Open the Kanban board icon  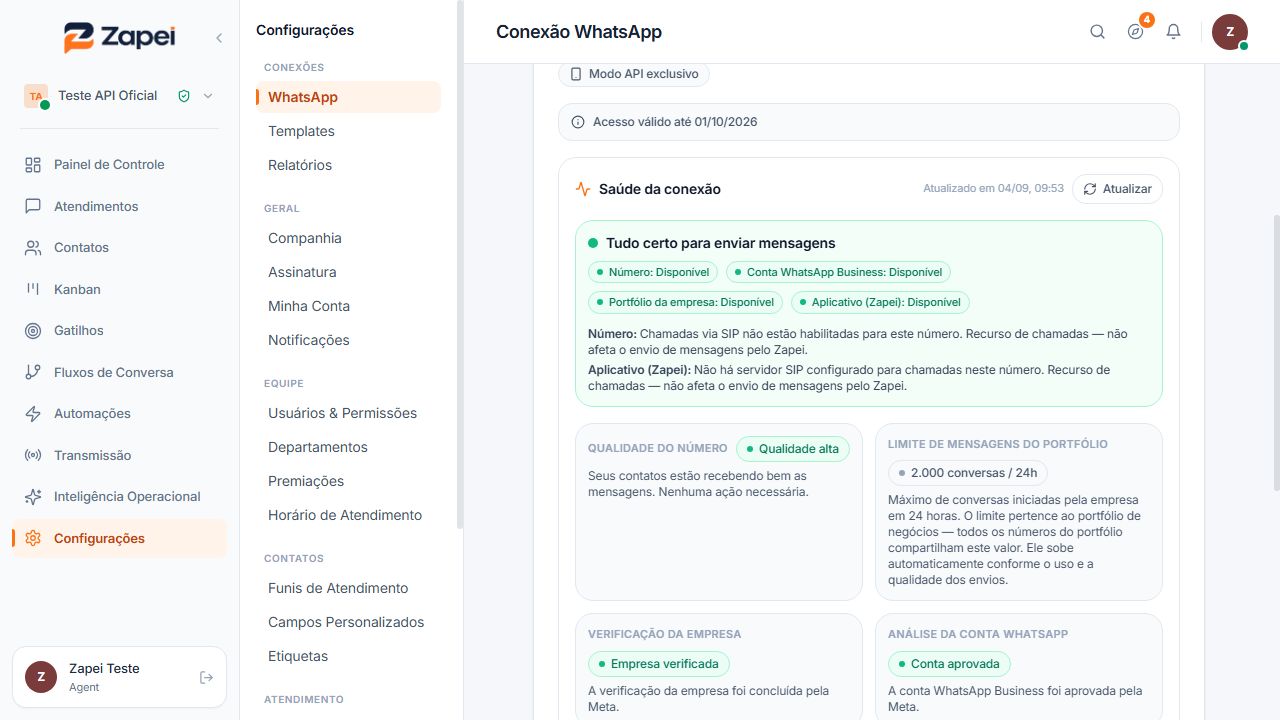point(33,289)
